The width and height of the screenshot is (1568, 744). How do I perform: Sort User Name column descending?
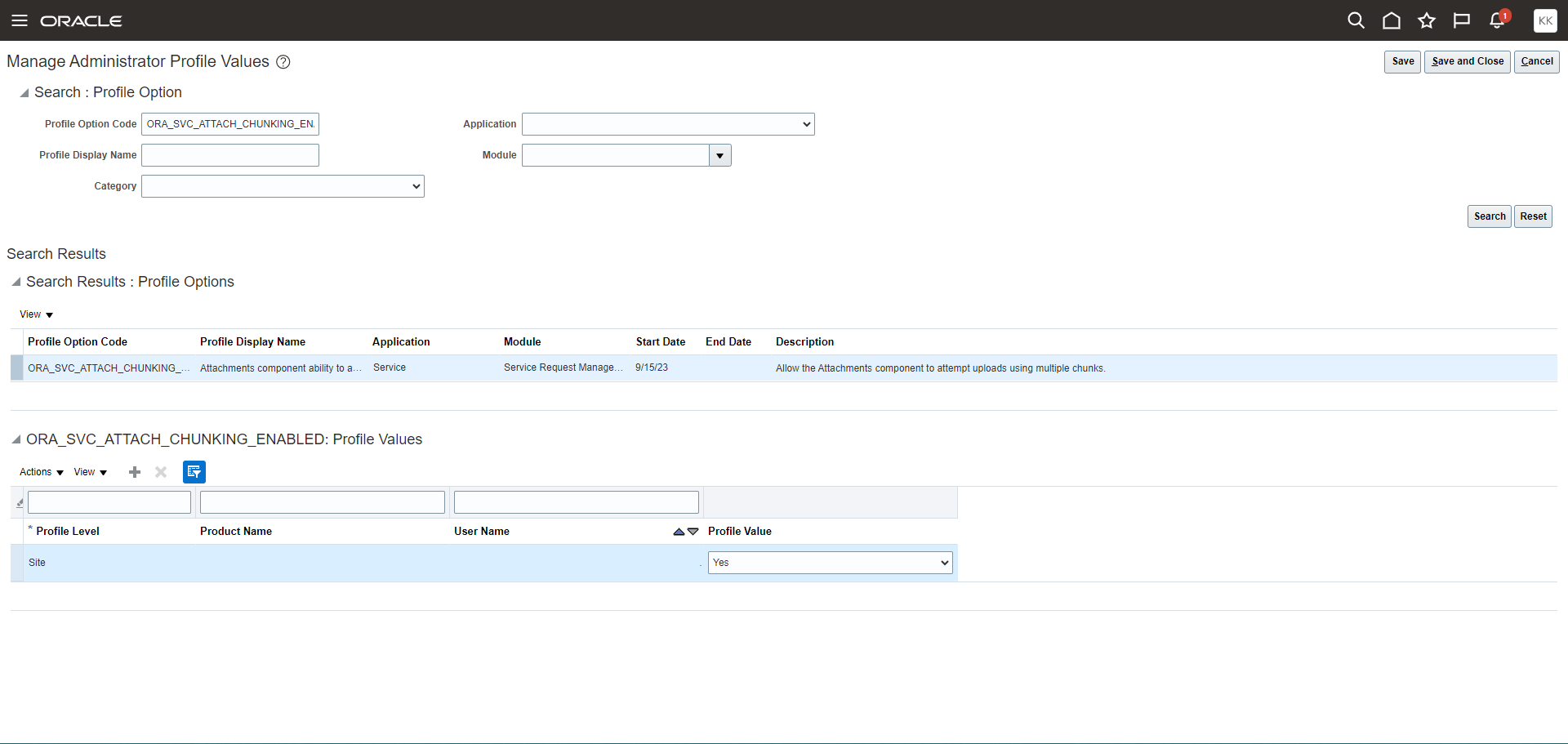point(693,532)
